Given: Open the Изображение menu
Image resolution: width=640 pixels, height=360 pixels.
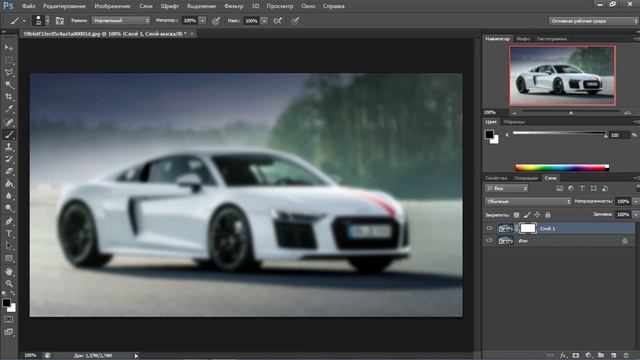Looking at the screenshot, I should [x=112, y=6].
